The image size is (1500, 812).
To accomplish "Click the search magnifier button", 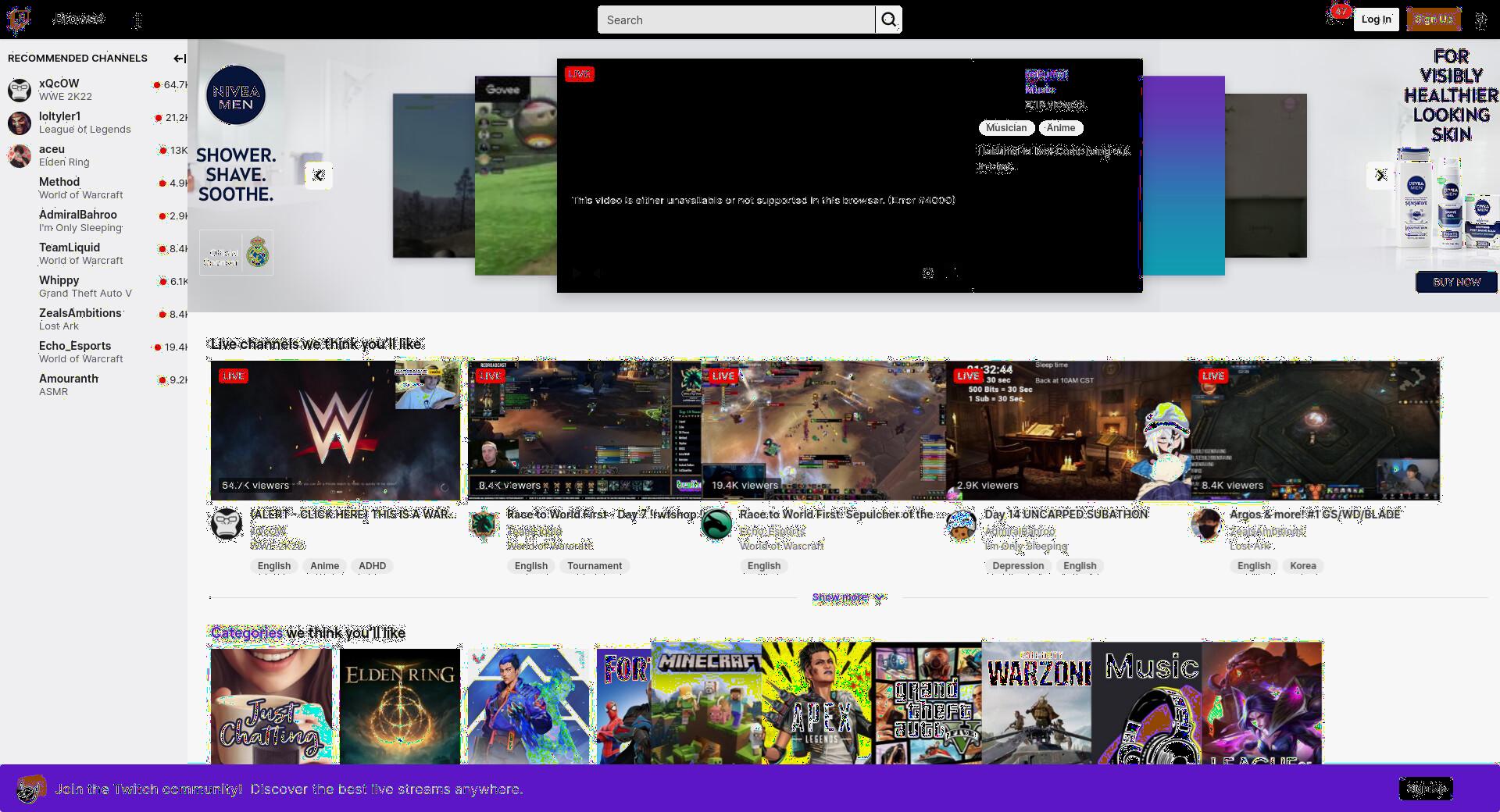I will (889, 20).
